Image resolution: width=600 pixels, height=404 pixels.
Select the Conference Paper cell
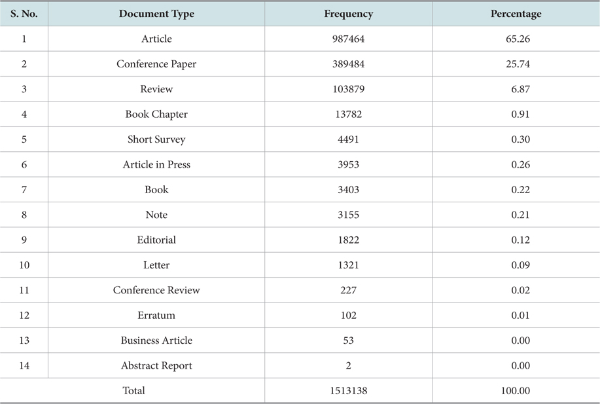156,63
